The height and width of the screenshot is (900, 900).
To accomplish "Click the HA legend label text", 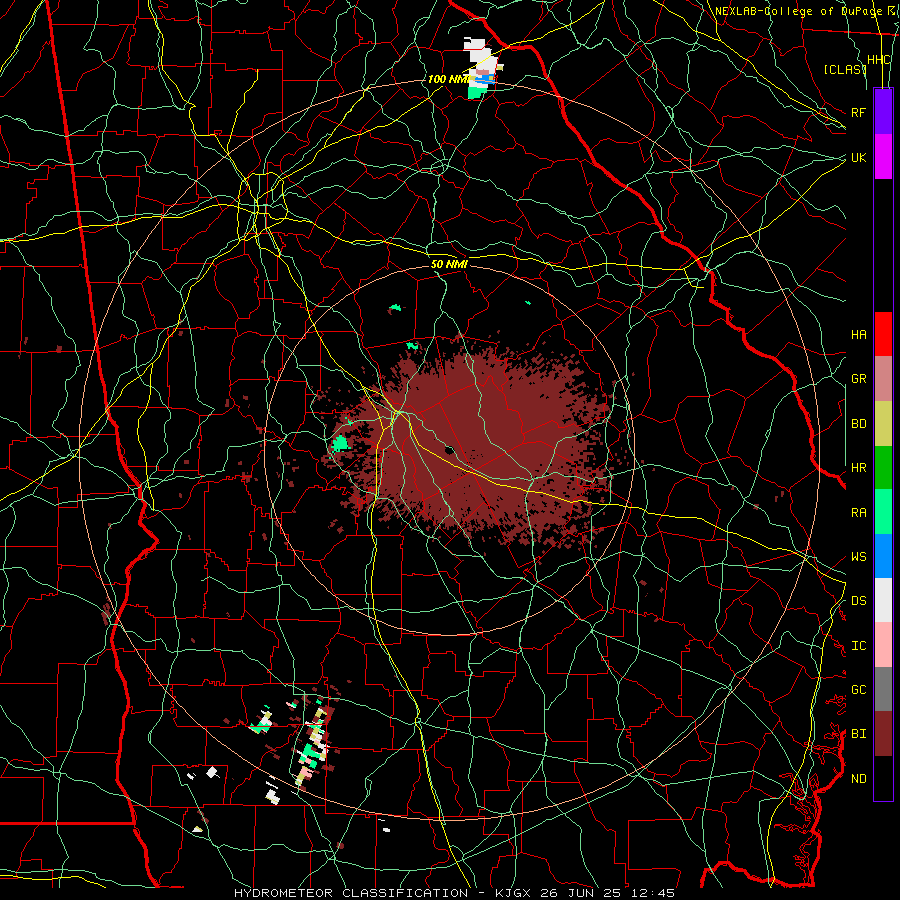I will coord(858,335).
